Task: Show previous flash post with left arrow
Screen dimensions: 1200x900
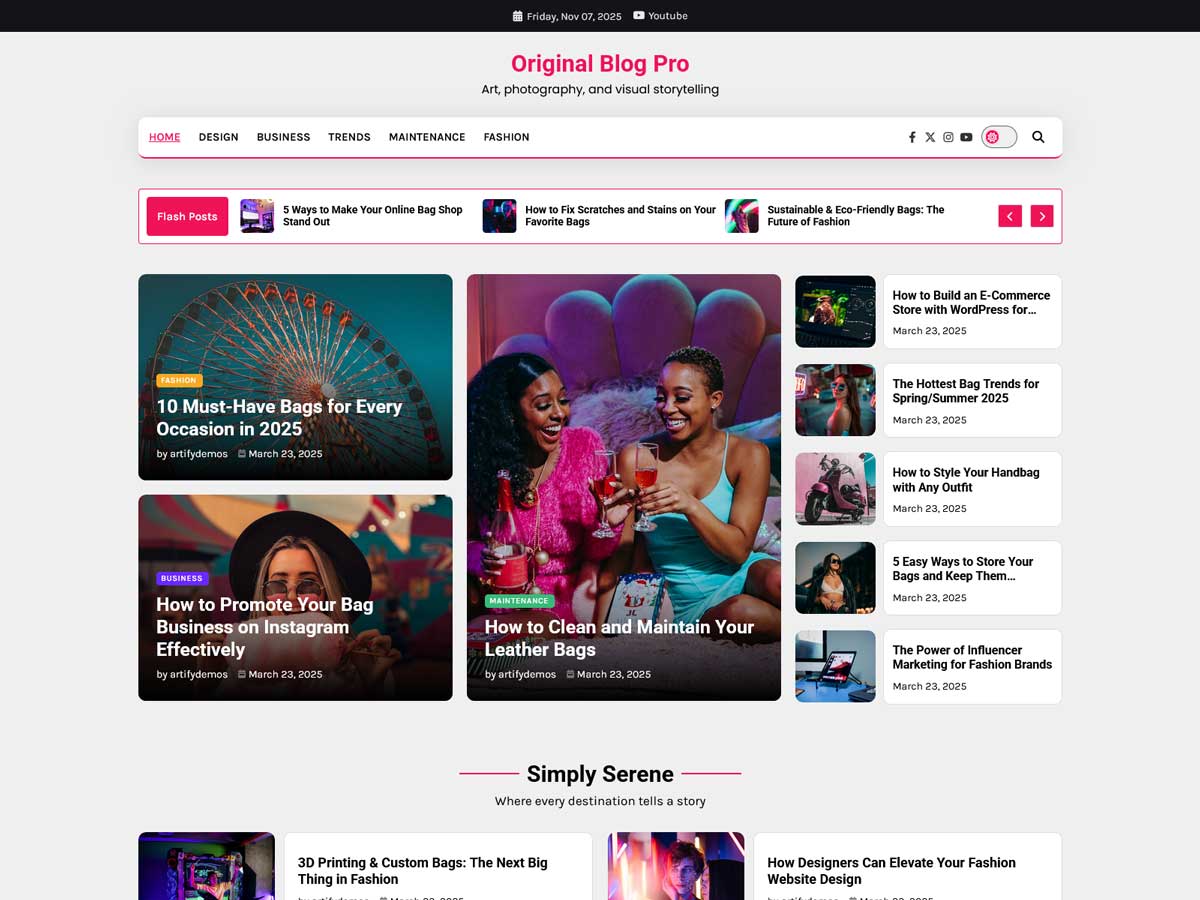Action: [x=1010, y=216]
